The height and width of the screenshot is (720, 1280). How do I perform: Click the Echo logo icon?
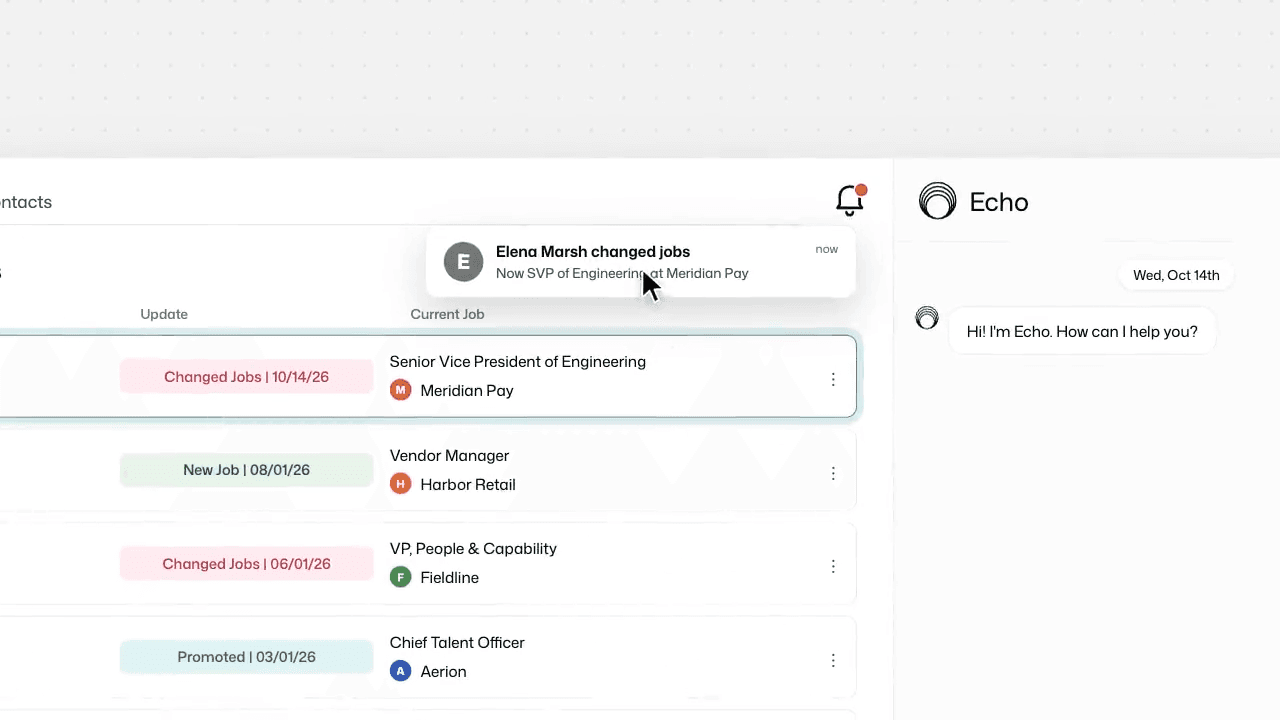(x=937, y=201)
